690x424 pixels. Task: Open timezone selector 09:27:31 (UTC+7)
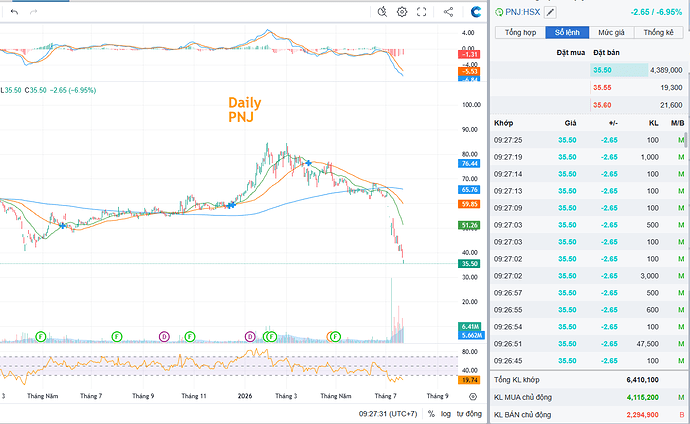(388, 414)
